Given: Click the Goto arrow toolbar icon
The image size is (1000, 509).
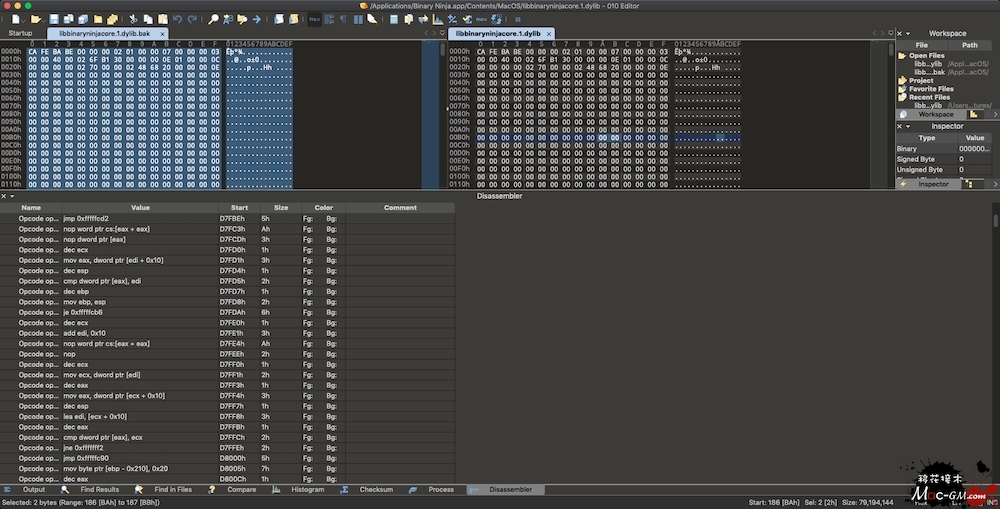Looking at the screenshot, I should pyautogui.click(x=256, y=19).
